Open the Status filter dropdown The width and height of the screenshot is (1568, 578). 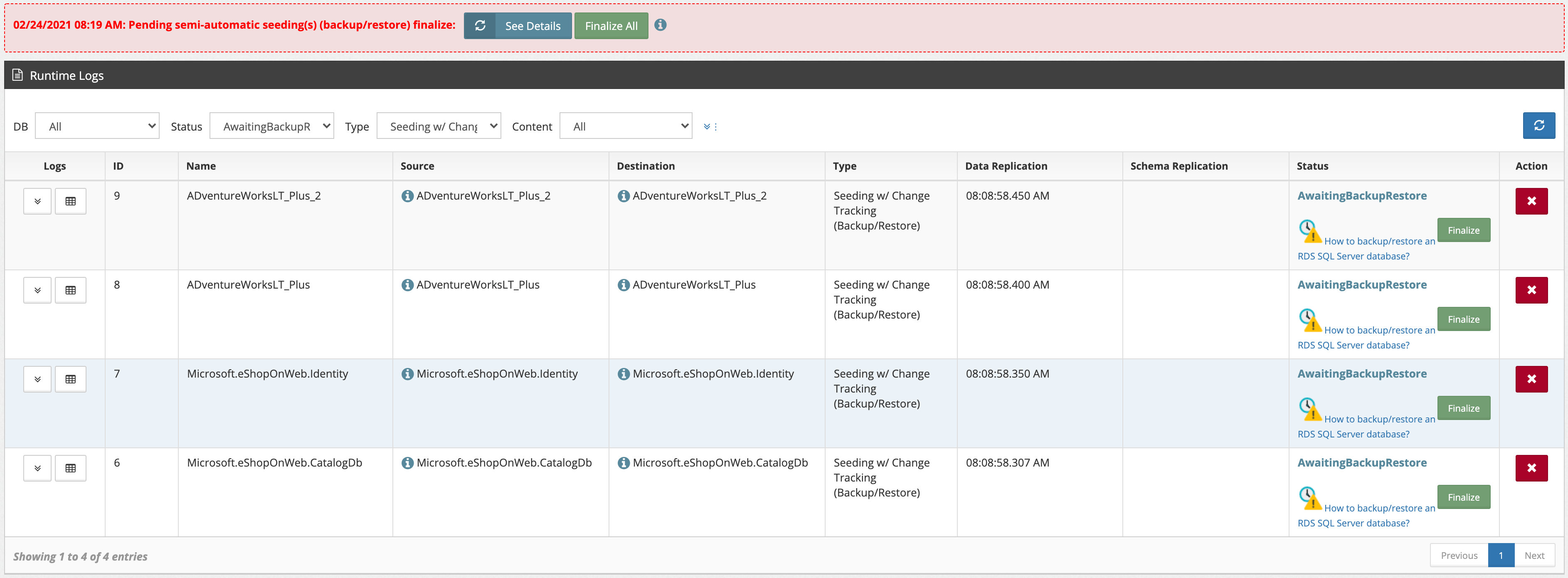[271, 126]
